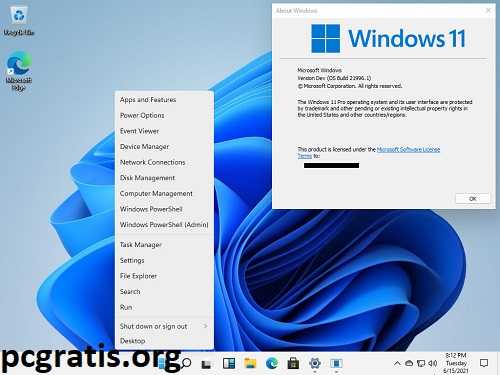Screen dimensions: 500x375
Task: Open the Widgets taskbar icon
Action: (x=229, y=363)
